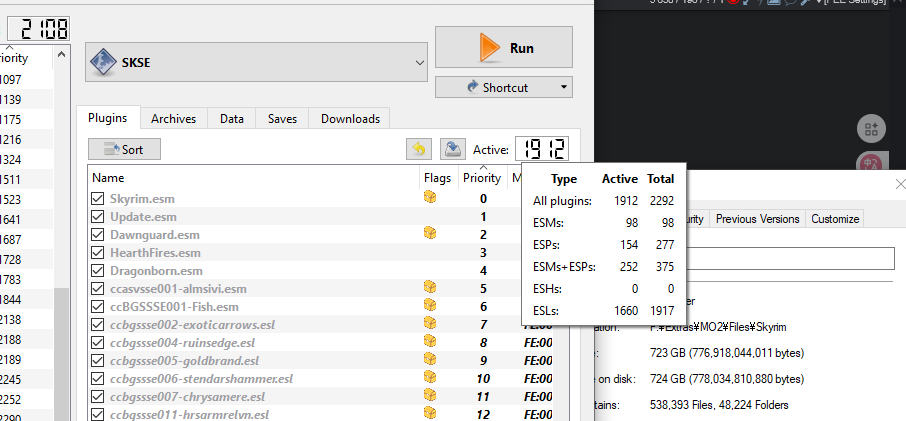The image size is (906, 421).
Task: Click the restore backup arrow icon
Action: (x=418, y=149)
